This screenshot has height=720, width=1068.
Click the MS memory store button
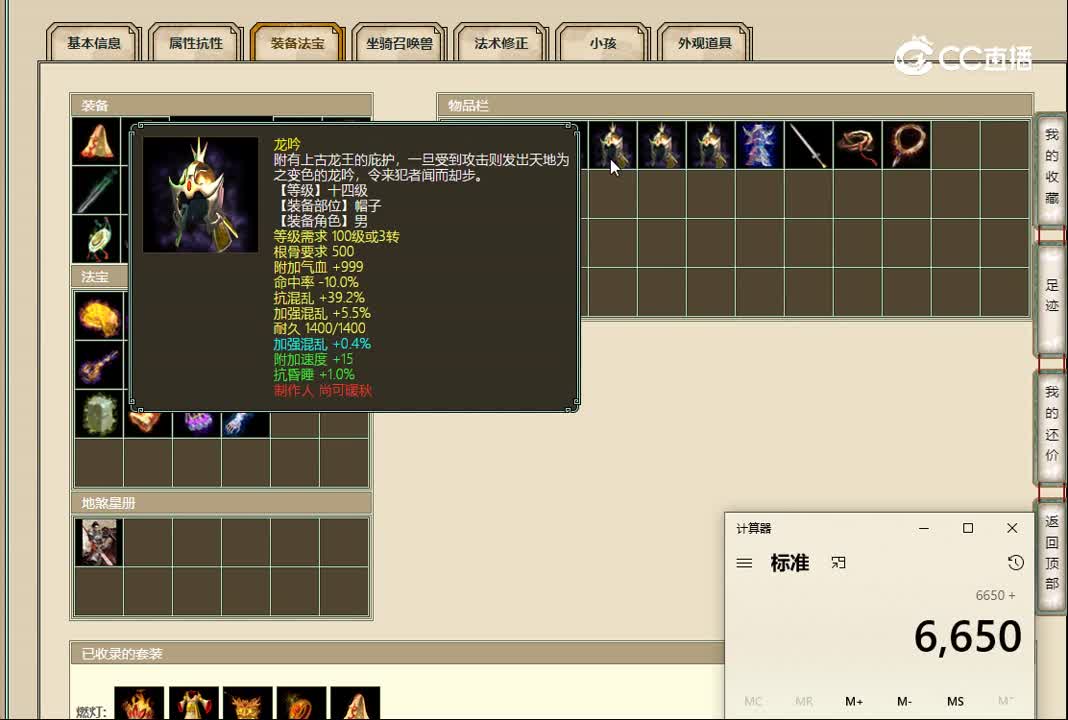coord(955,701)
